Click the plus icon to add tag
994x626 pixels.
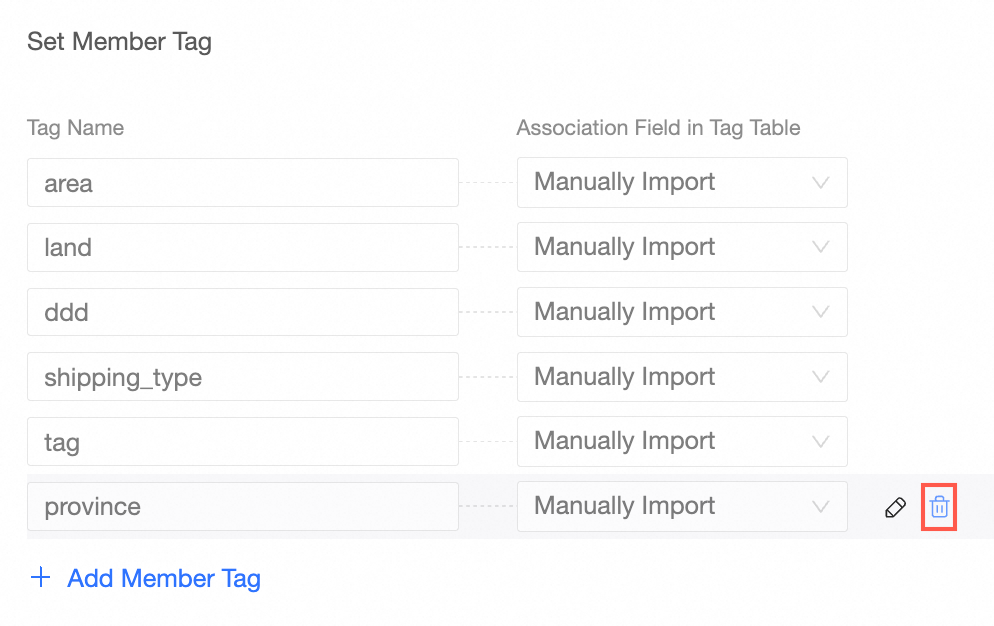coord(41,578)
